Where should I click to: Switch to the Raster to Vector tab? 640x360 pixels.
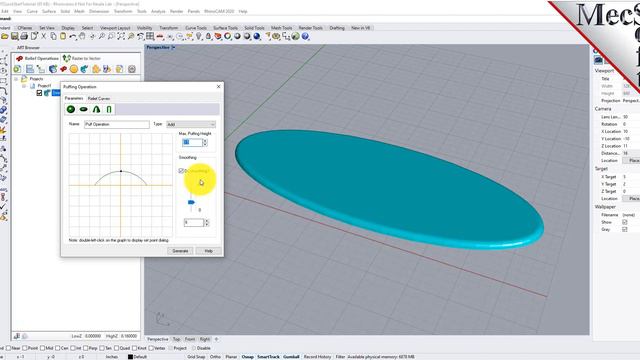(x=82, y=58)
